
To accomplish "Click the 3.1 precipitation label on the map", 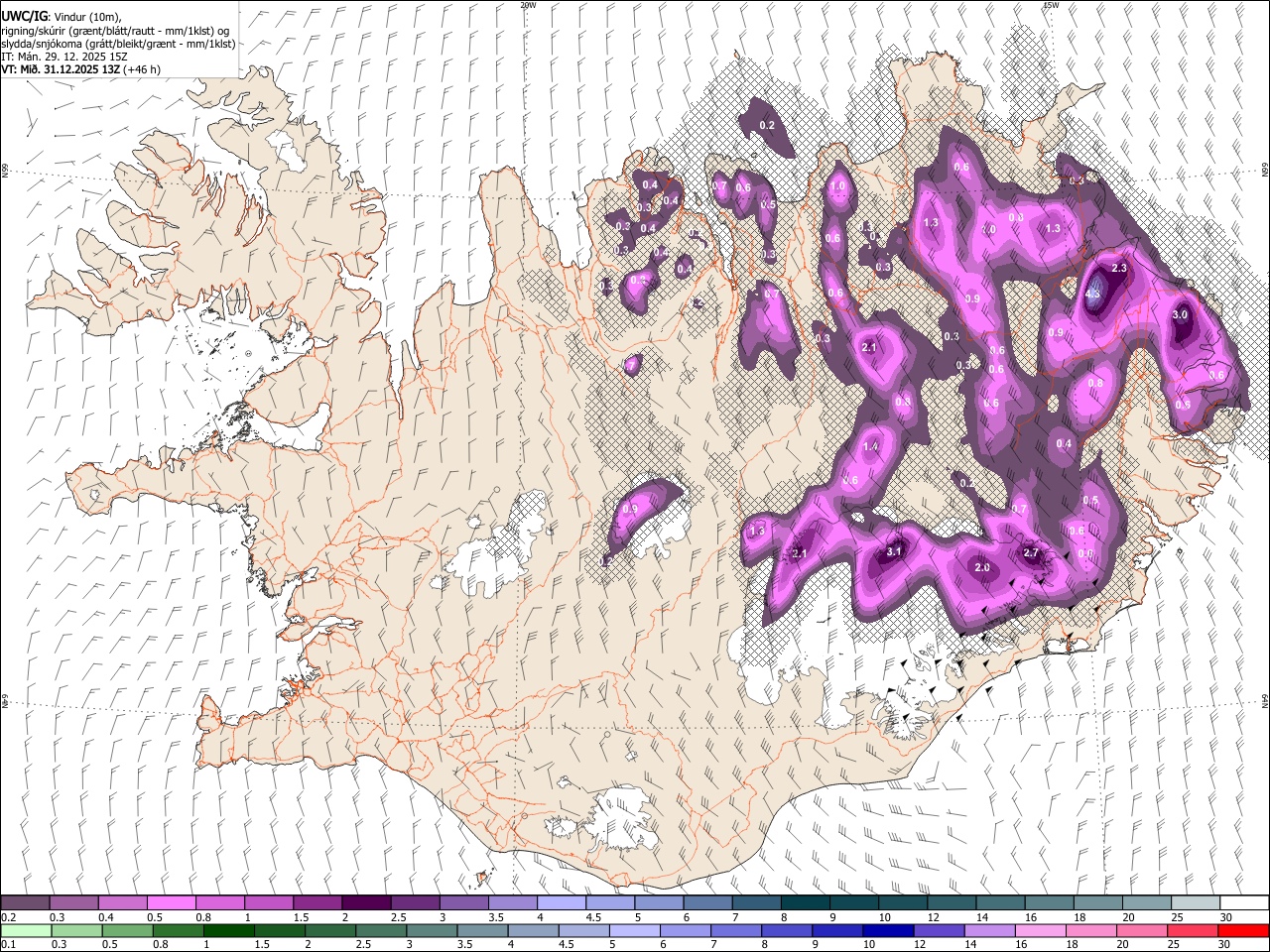I will [x=894, y=551].
